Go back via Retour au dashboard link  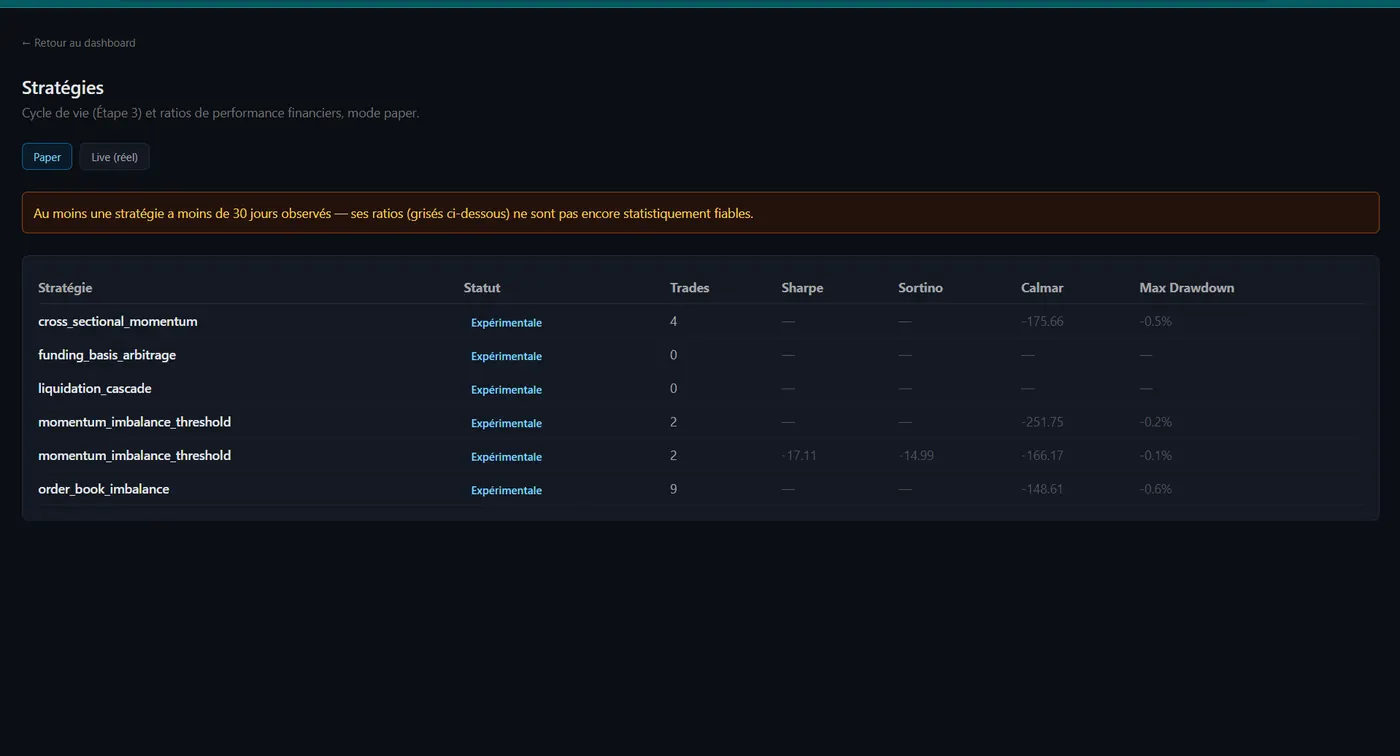[79, 43]
